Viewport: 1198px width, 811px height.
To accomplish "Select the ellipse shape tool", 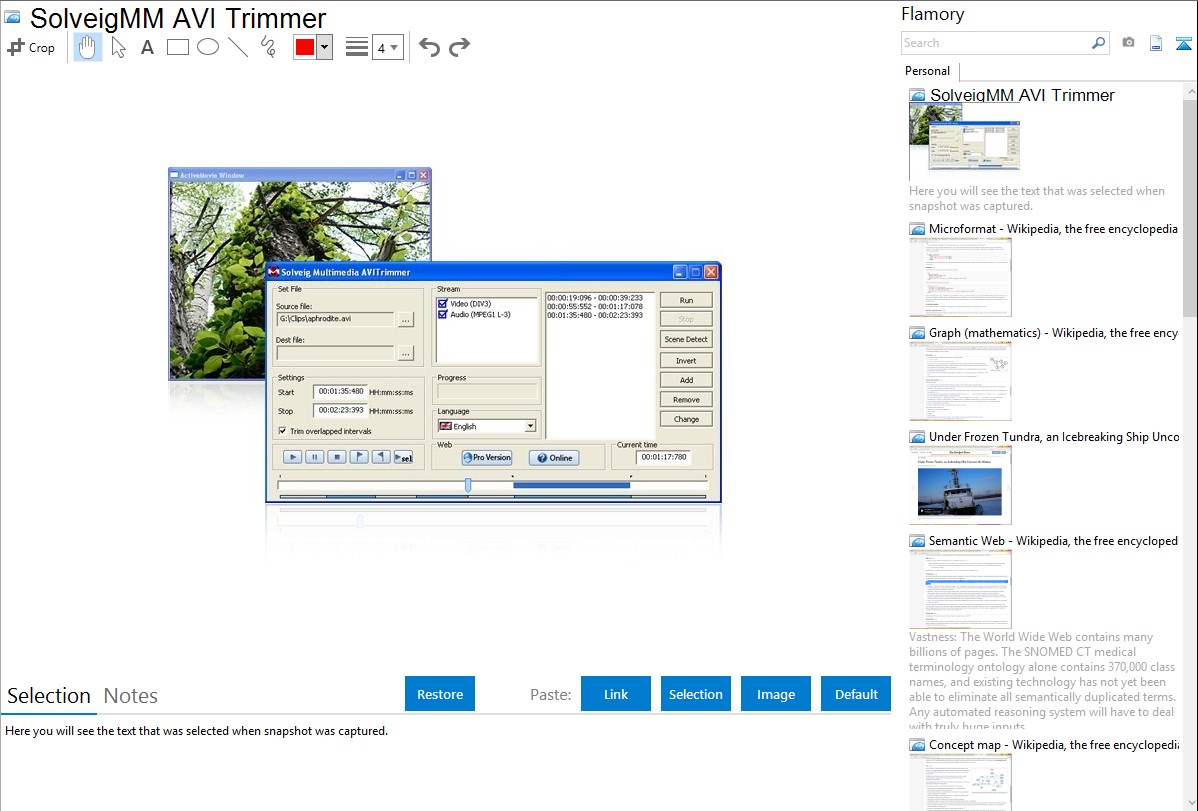I will 208,47.
